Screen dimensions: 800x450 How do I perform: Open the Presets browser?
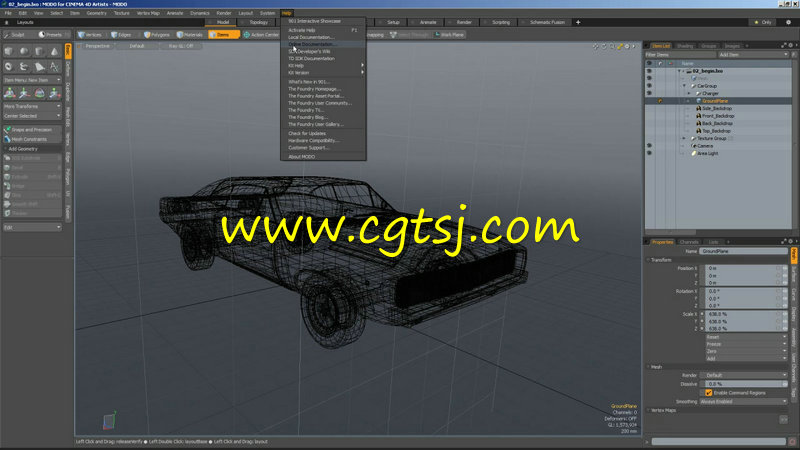51,35
